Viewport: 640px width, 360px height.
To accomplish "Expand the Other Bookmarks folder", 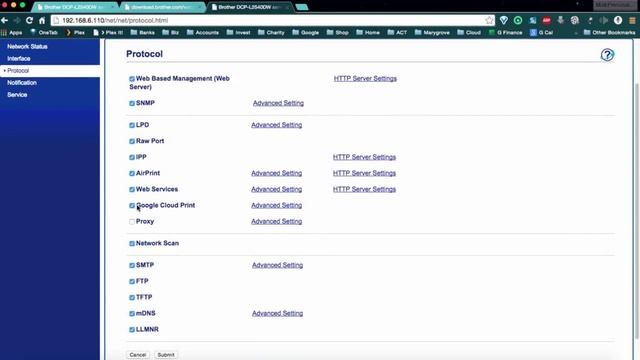I will 609,32.
